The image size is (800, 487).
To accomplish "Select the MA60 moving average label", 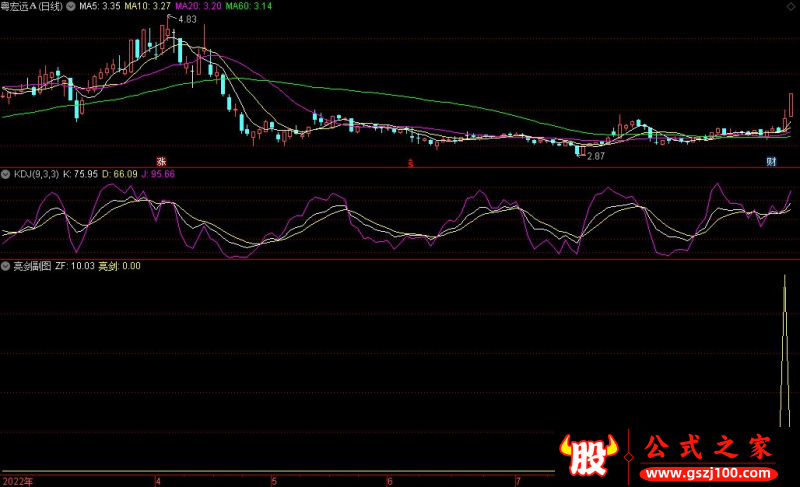I will (249, 6).
